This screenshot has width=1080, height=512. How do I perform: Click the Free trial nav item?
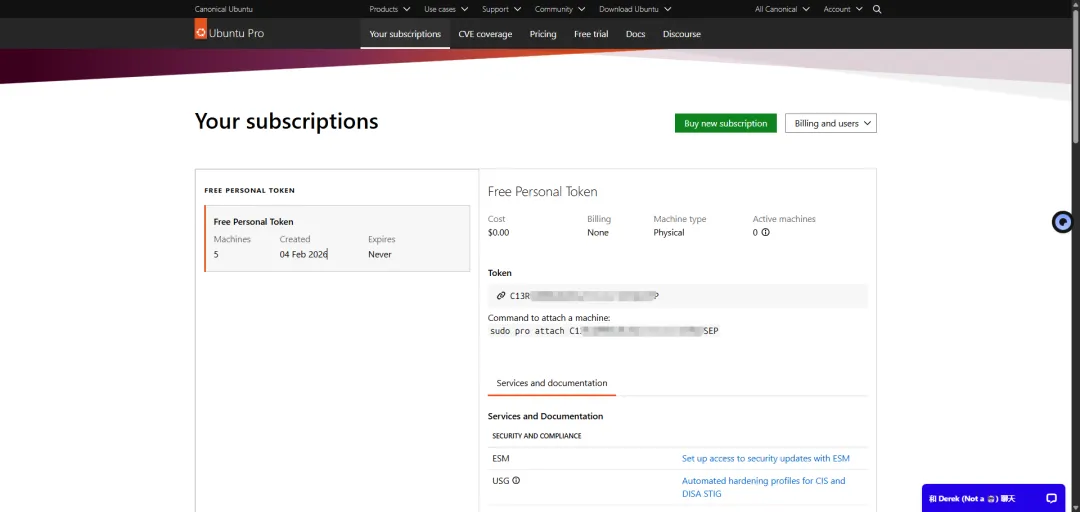pyautogui.click(x=591, y=34)
